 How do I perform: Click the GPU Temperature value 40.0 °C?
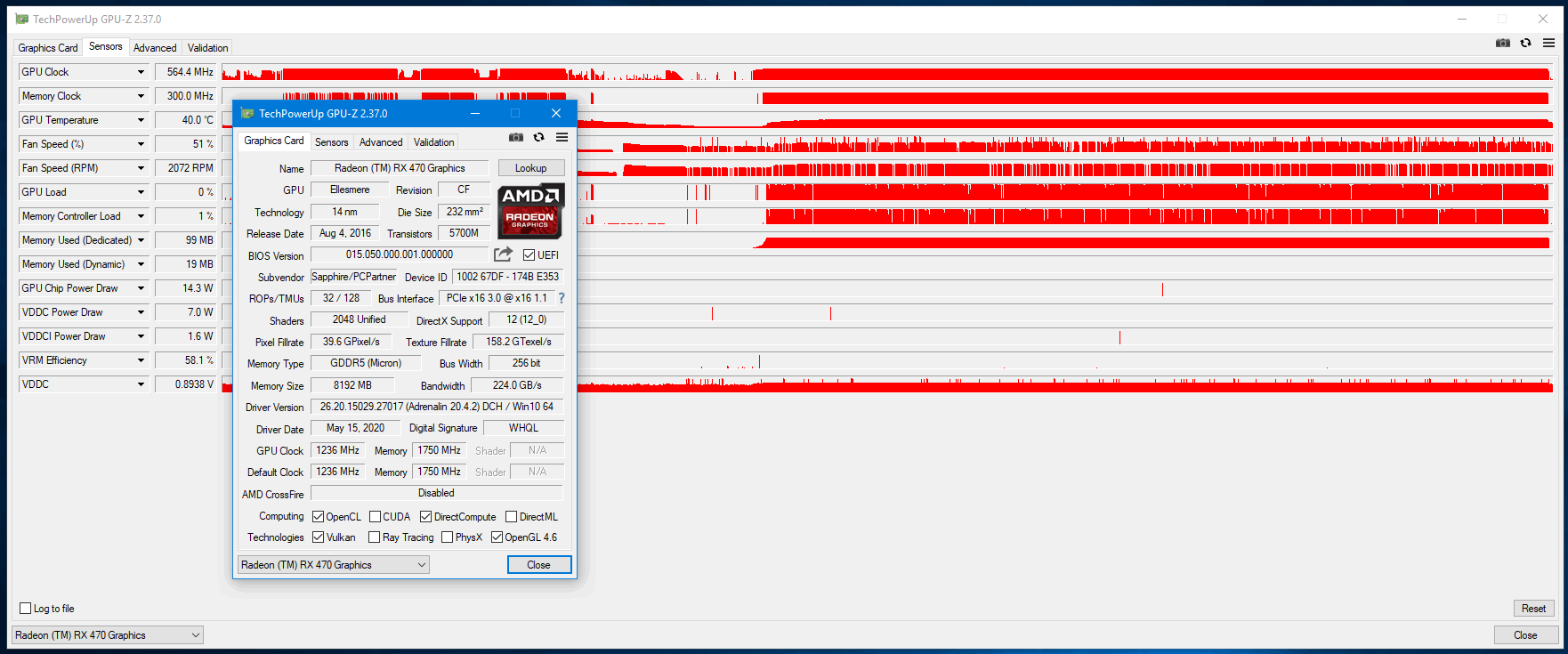186,120
